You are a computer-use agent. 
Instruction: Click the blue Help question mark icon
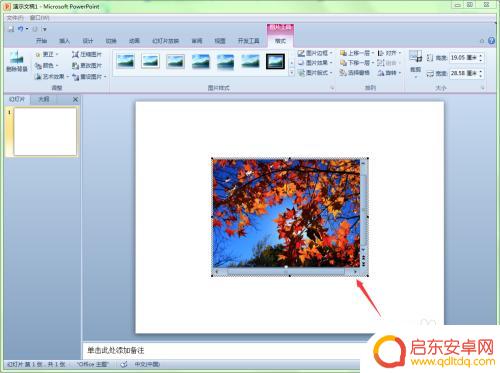click(x=491, y=41)
